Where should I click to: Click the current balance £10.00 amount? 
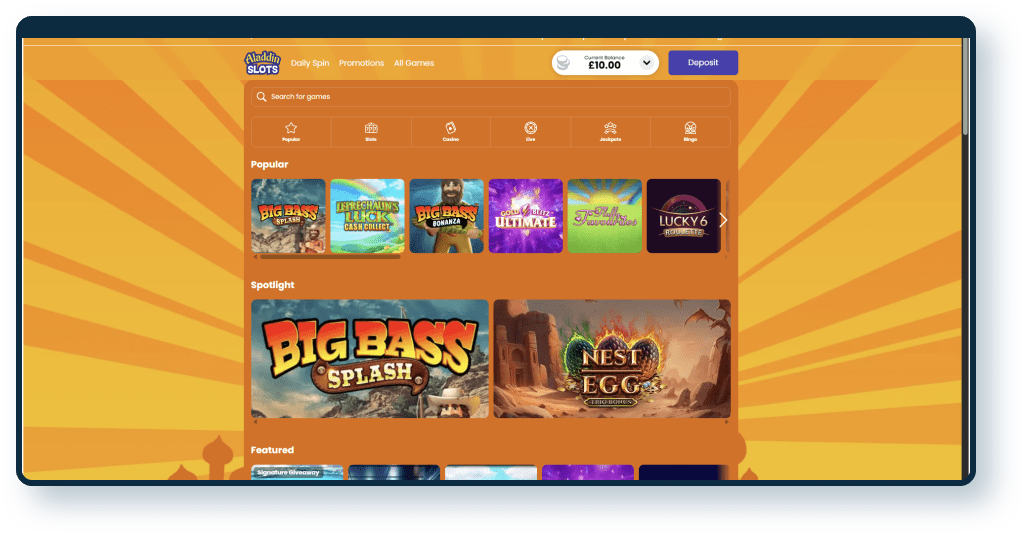pos(604,65)
